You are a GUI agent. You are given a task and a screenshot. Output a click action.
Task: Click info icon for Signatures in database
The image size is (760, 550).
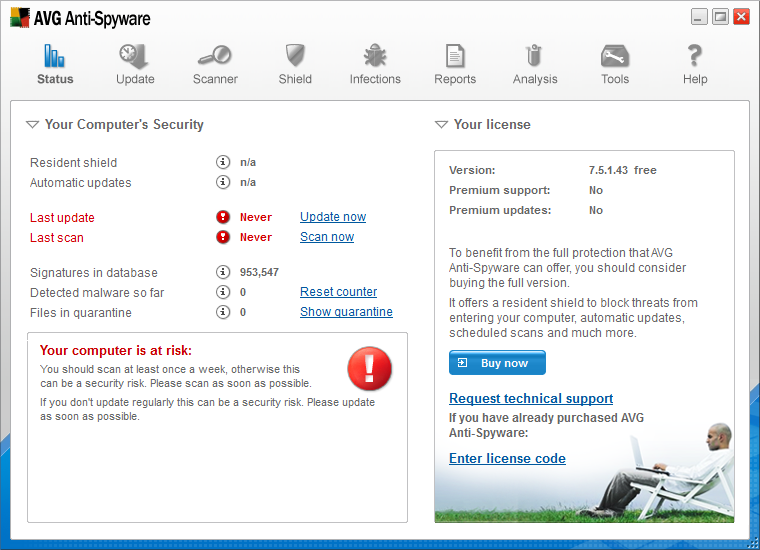point(223,272)
